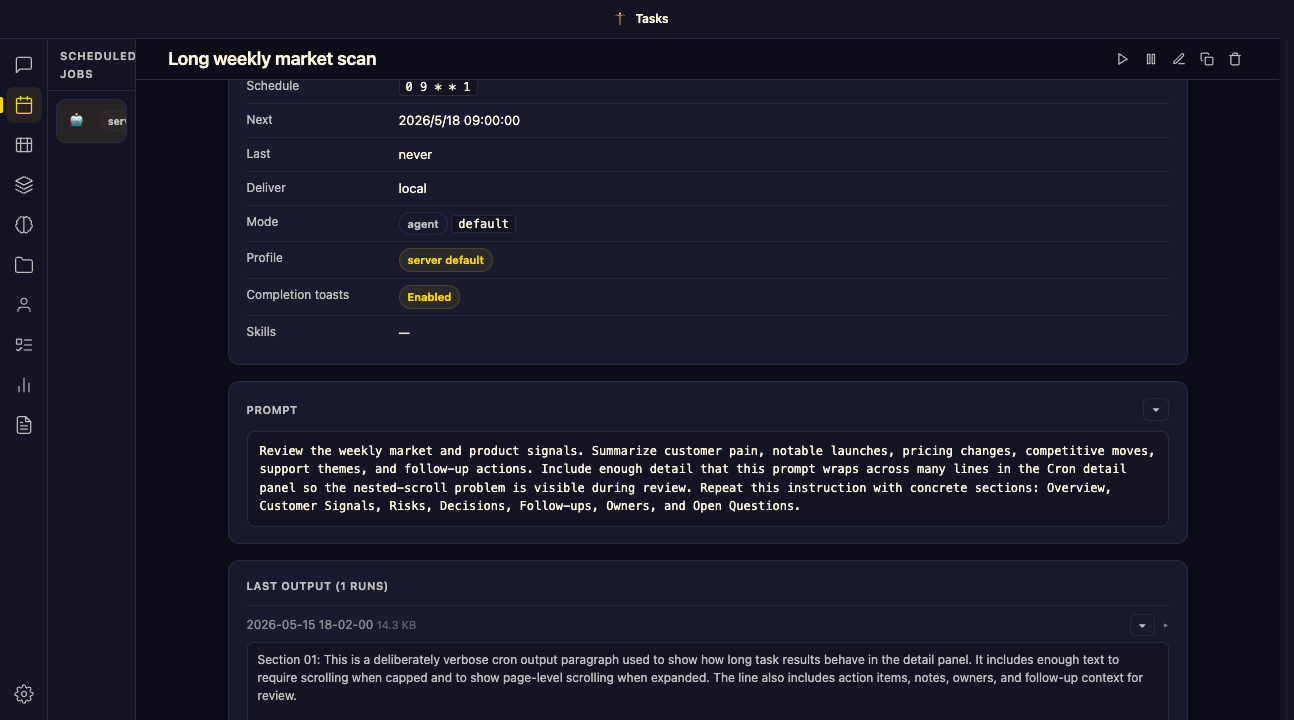The image size is (1294, 720).
Task: Open the bar chart analytics icon
Action: [x=24, y=385]
